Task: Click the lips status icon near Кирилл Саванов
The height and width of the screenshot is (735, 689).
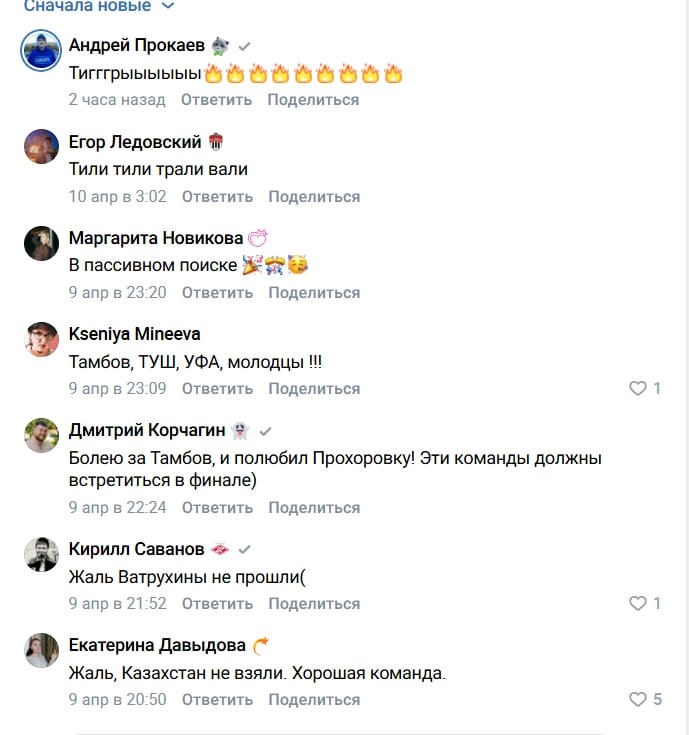Action: (220, 549)
